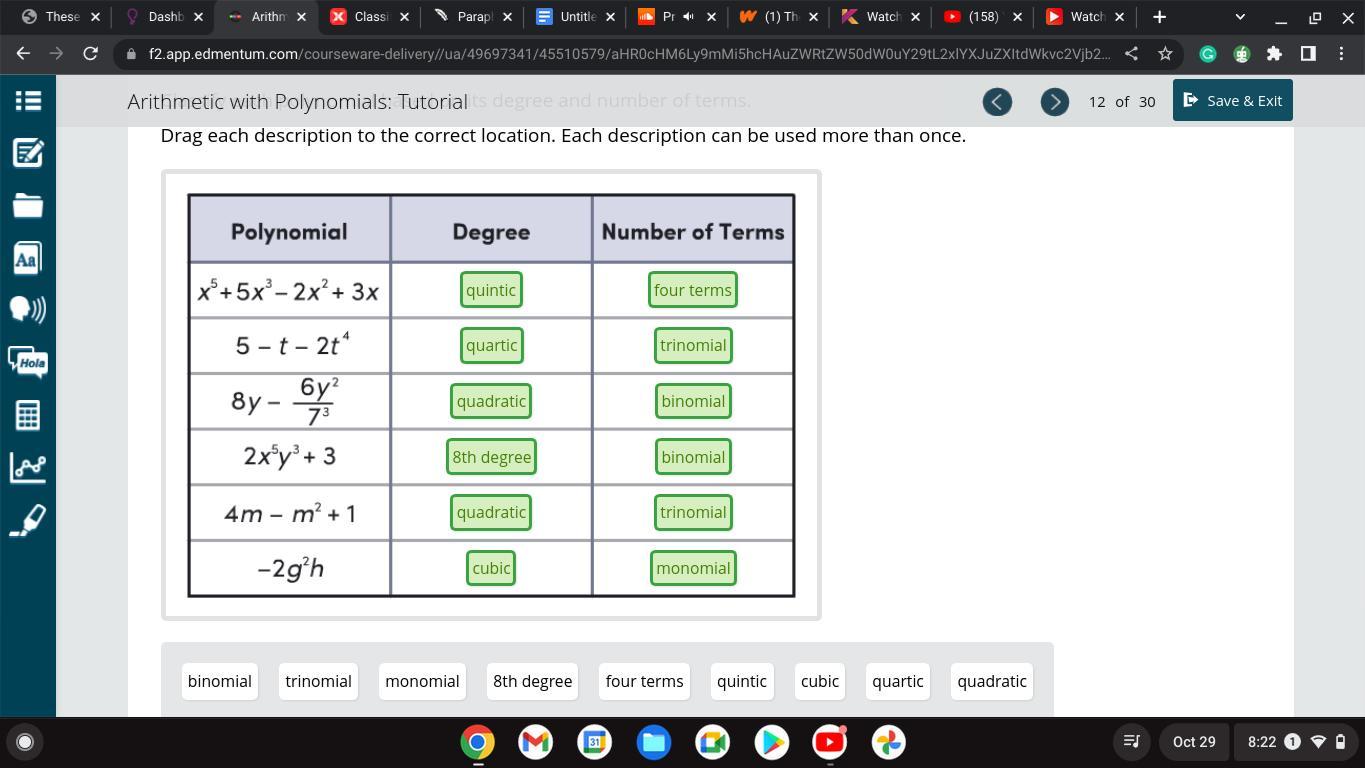Select the '8th degree' tile in answer bank
Image resolution: width=1365 pixels, height=768 pixels.
[532, 681]
